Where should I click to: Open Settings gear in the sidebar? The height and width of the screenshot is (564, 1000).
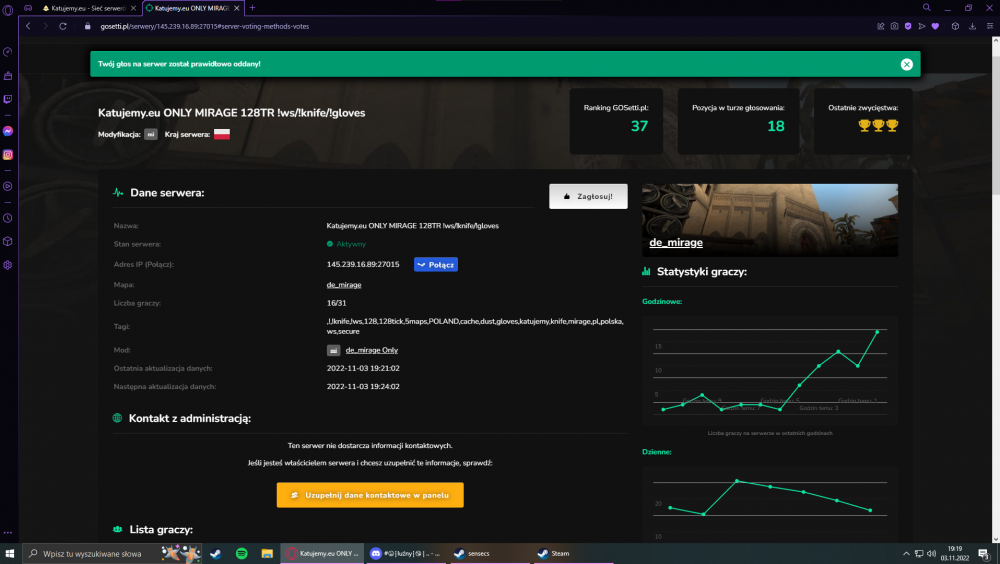tap(8, 265)
